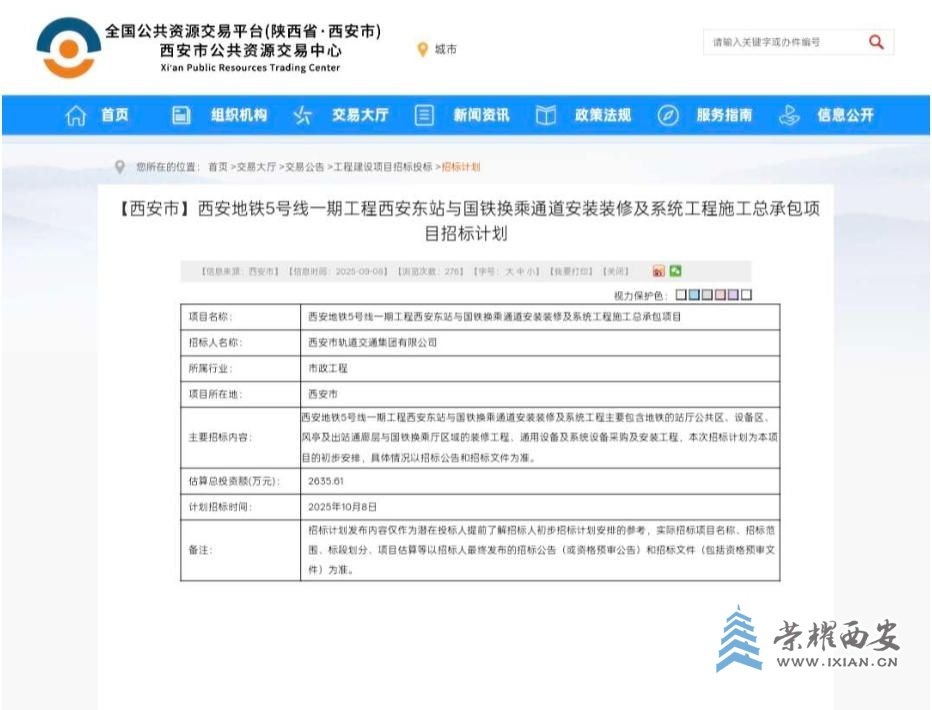
Task: Click the 计划招标时间 label cell
Action: (241, 507)
